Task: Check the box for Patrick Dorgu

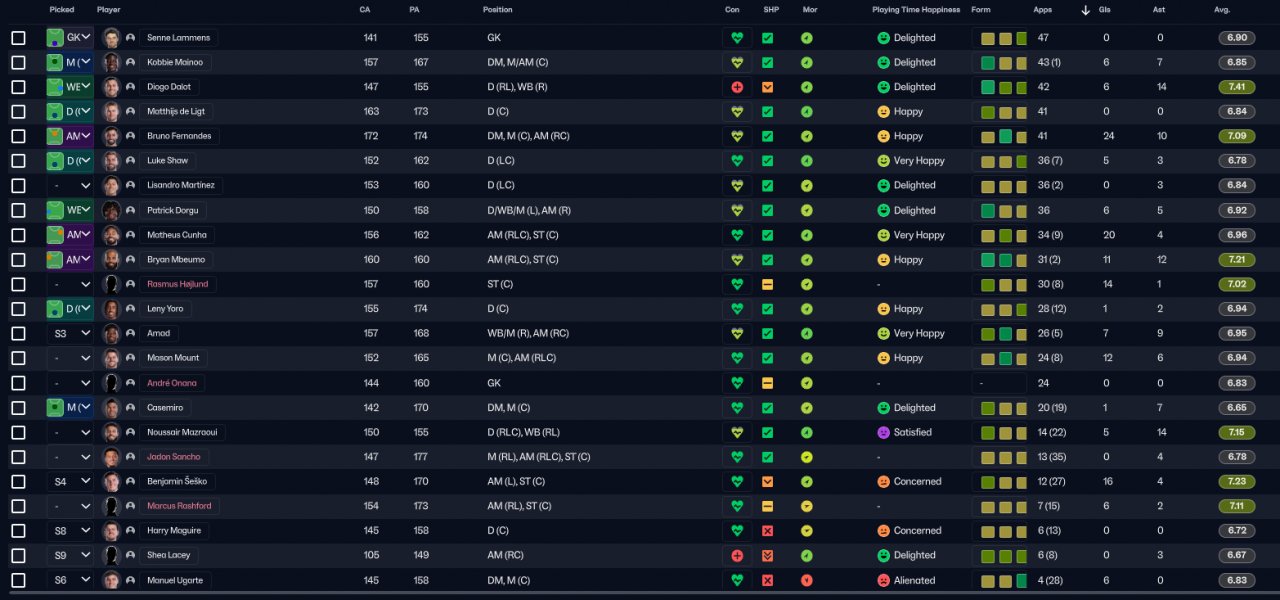Action: pyautogui.click(x=18, y=210)
